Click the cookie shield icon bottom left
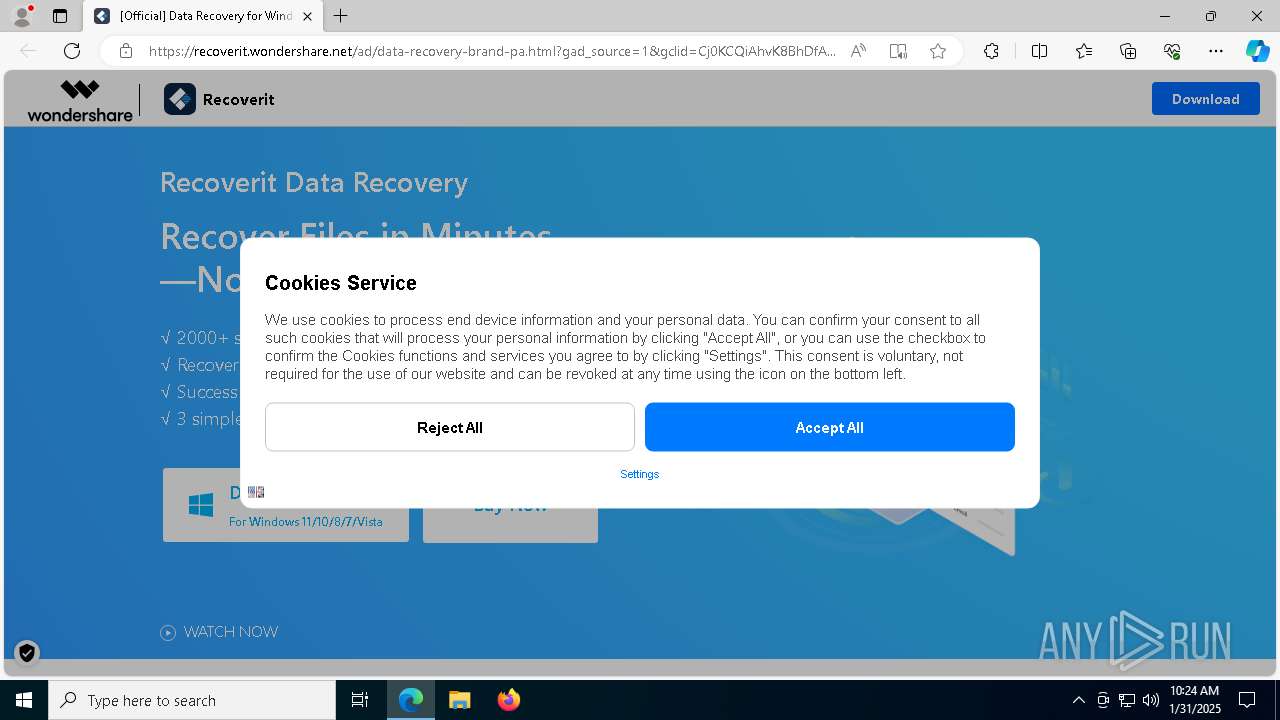This screenshot has width=1280, height=720. tap(27, 653)
